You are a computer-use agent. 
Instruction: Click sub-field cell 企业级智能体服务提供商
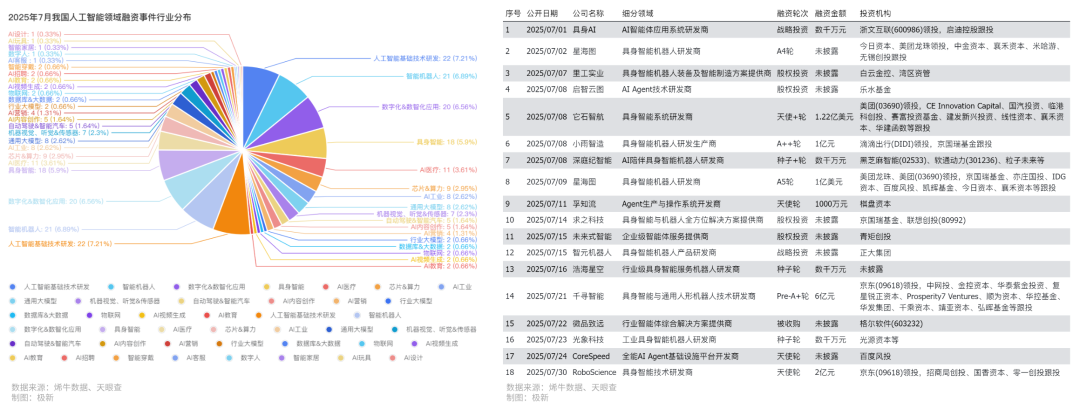coord(665,236)
